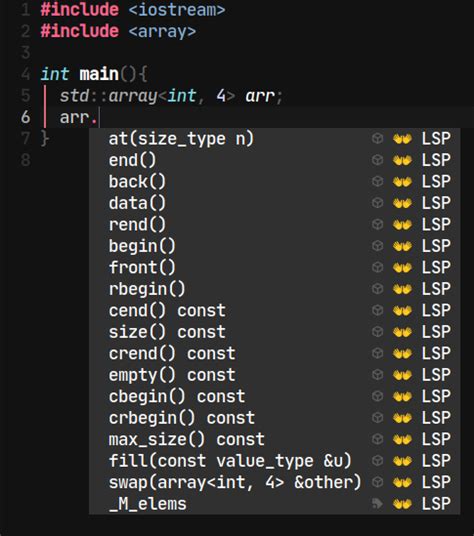Screen dimensions: 474x536
Task: Click LSP source label on begin() row
Action: tap(436, 246)
